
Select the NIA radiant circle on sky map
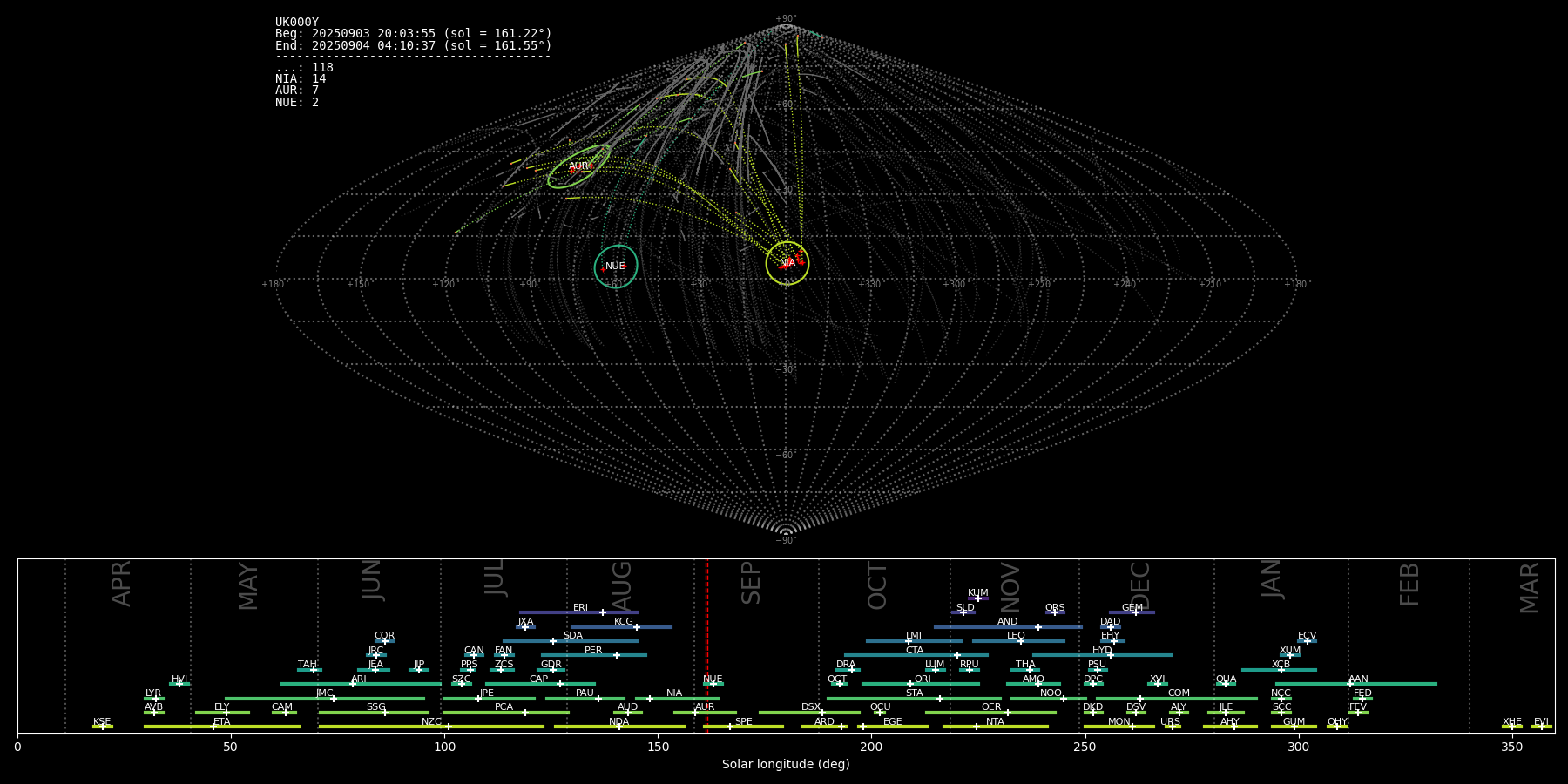(x=787, y=263)
